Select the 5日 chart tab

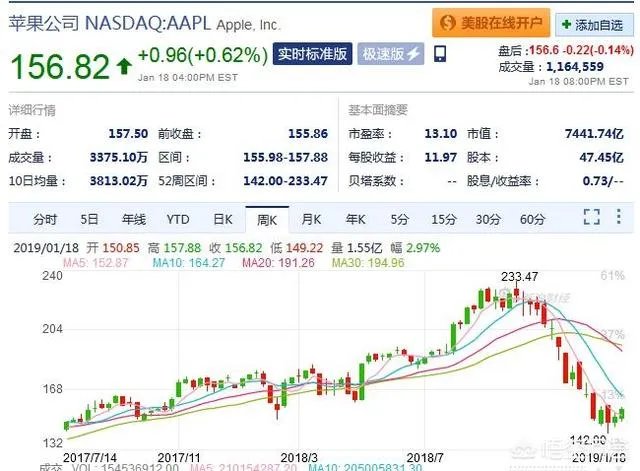tap(89, 220)
